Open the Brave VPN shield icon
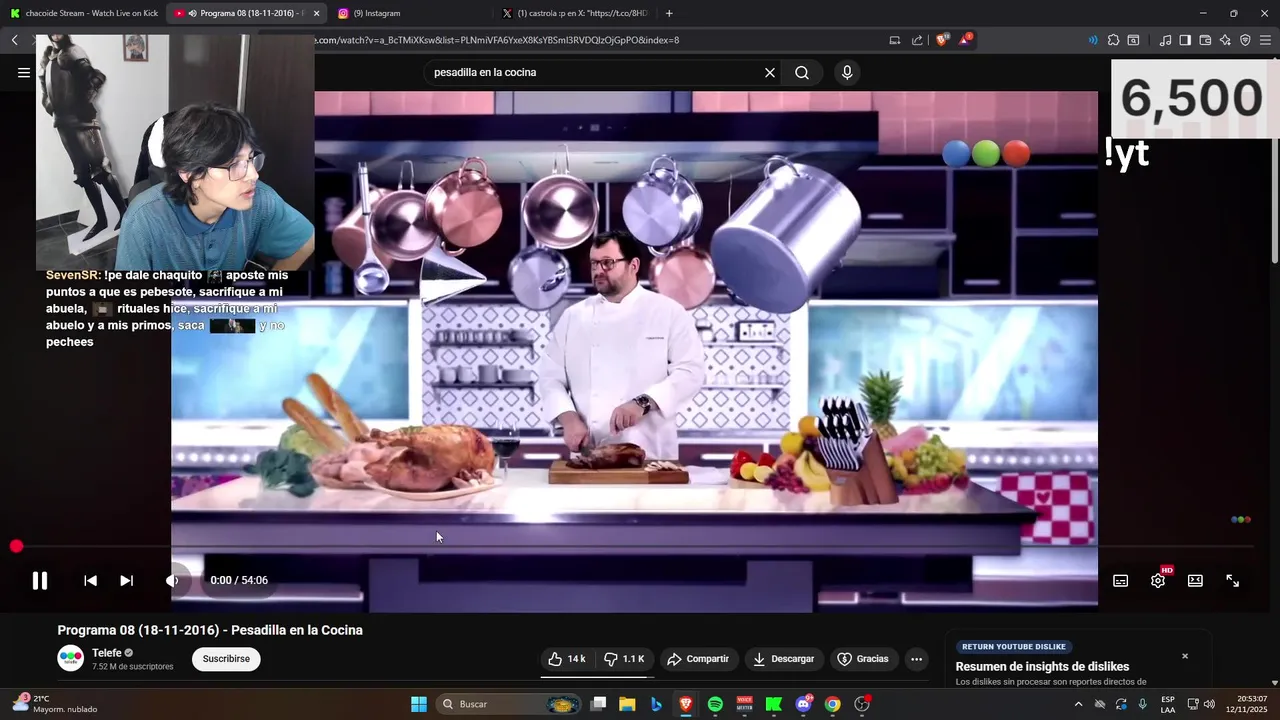The width and height of the screenshot is (1280, 720). point(1245,40)
